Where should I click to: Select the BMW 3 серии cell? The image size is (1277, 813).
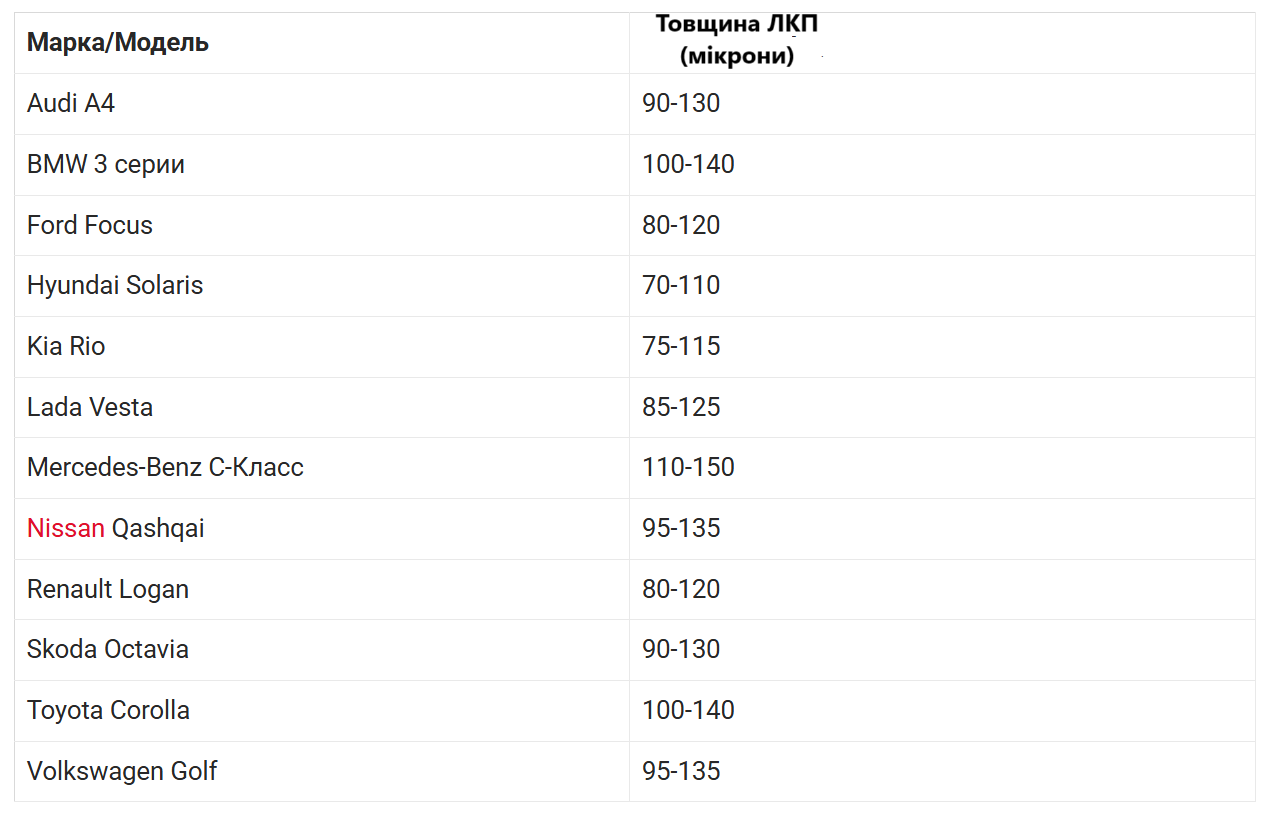[x=106, y=164]
